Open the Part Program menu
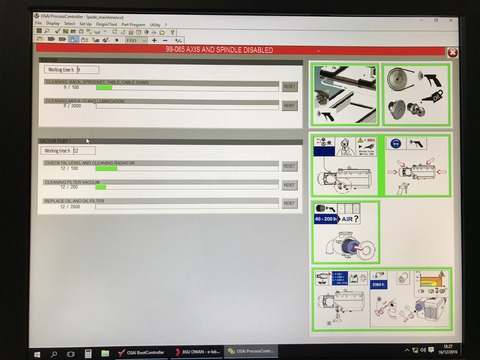This screenshot has height=360, width=480. (x=133, y=25)
